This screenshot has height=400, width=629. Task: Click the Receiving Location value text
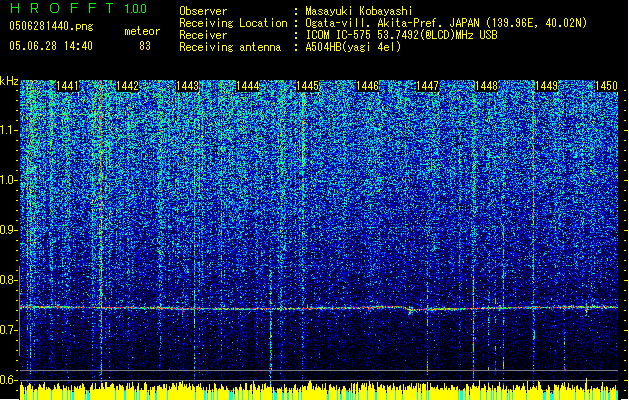pyautogui.click(x=446, y=23)
